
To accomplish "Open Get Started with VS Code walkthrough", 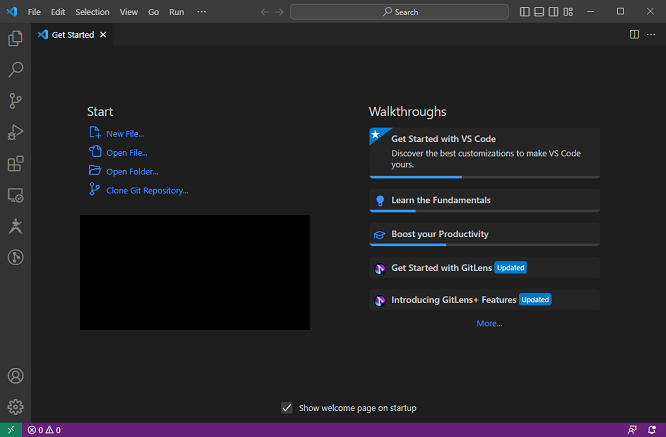I will click(x=485, y=152).
